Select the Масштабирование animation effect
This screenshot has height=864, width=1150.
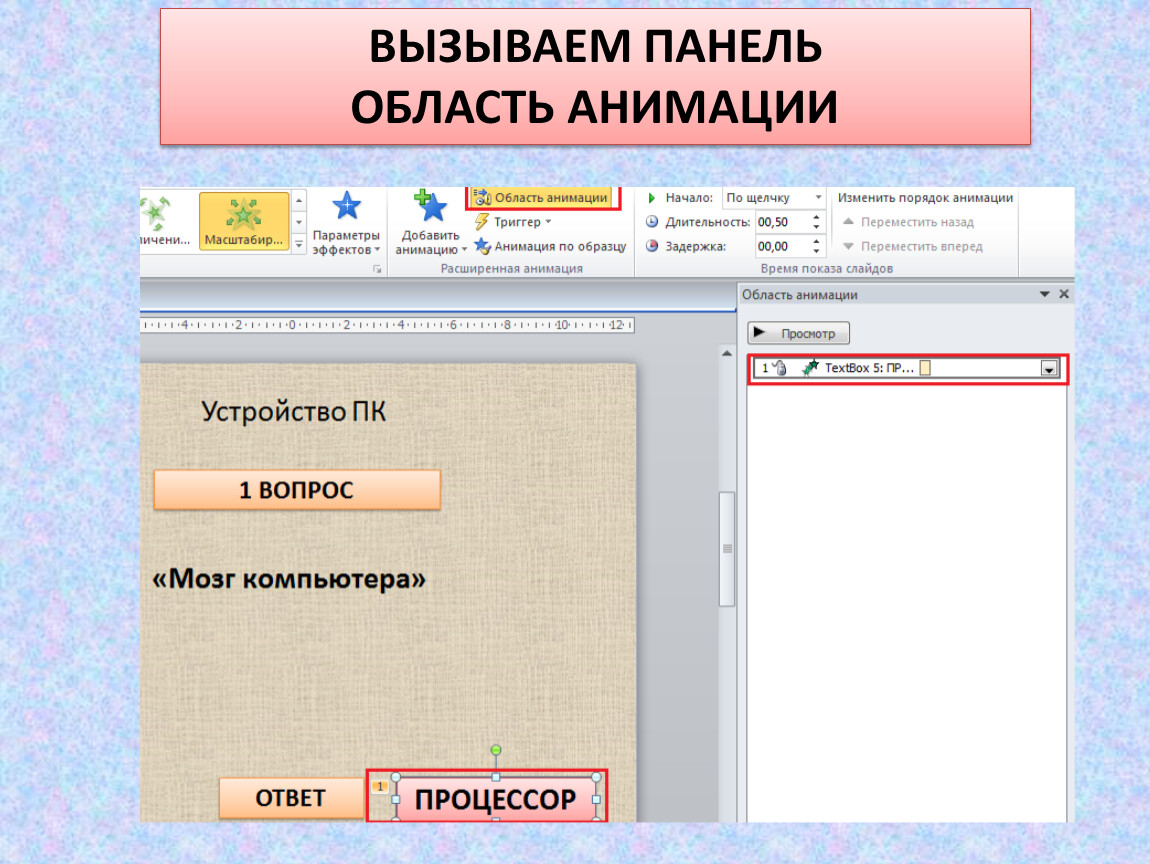coord(244,221)
